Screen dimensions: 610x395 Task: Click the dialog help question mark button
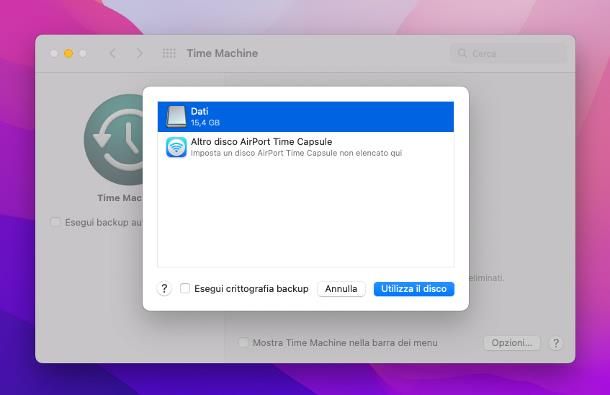pyautogui.click(x=164, y=289)
